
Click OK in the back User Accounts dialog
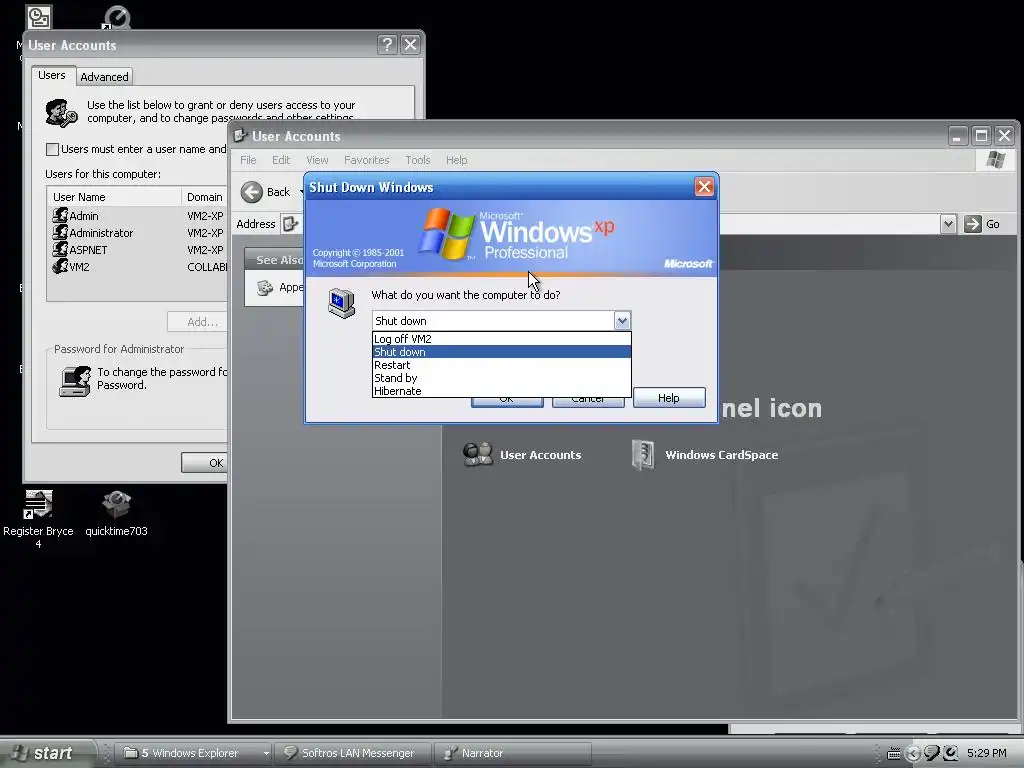point(204,463)
